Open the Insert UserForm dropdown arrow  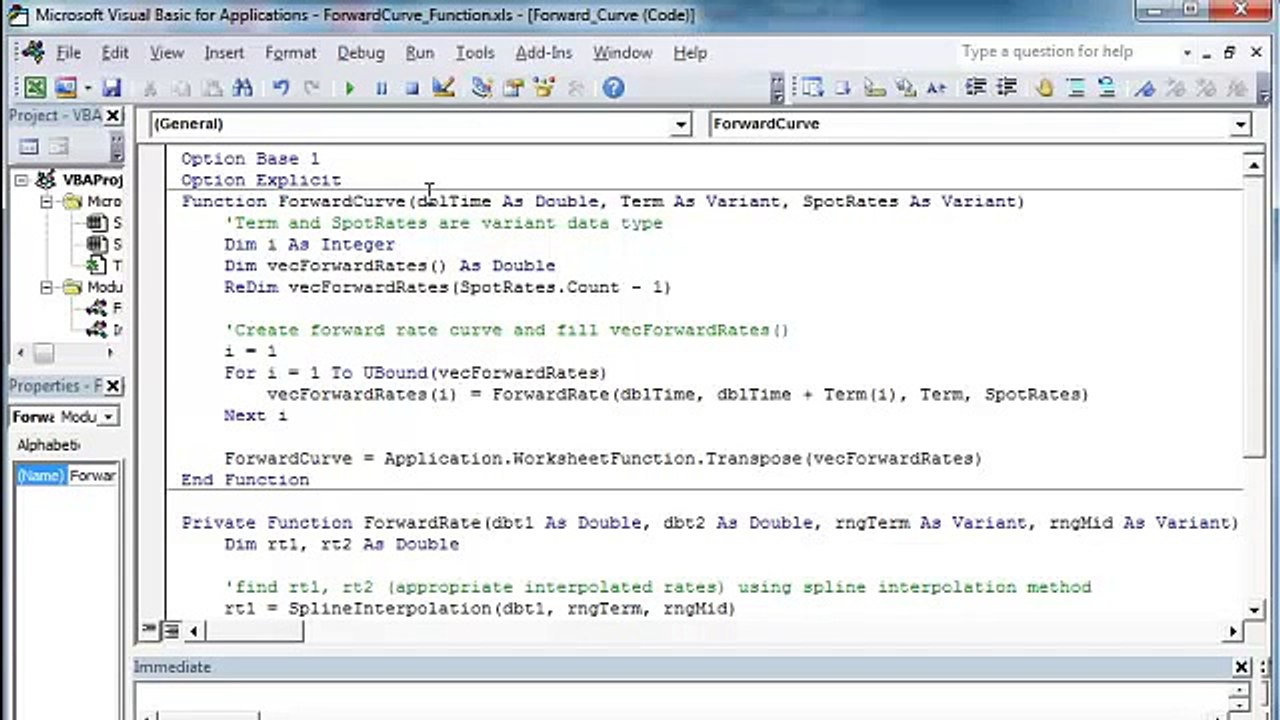coord(87,88)
